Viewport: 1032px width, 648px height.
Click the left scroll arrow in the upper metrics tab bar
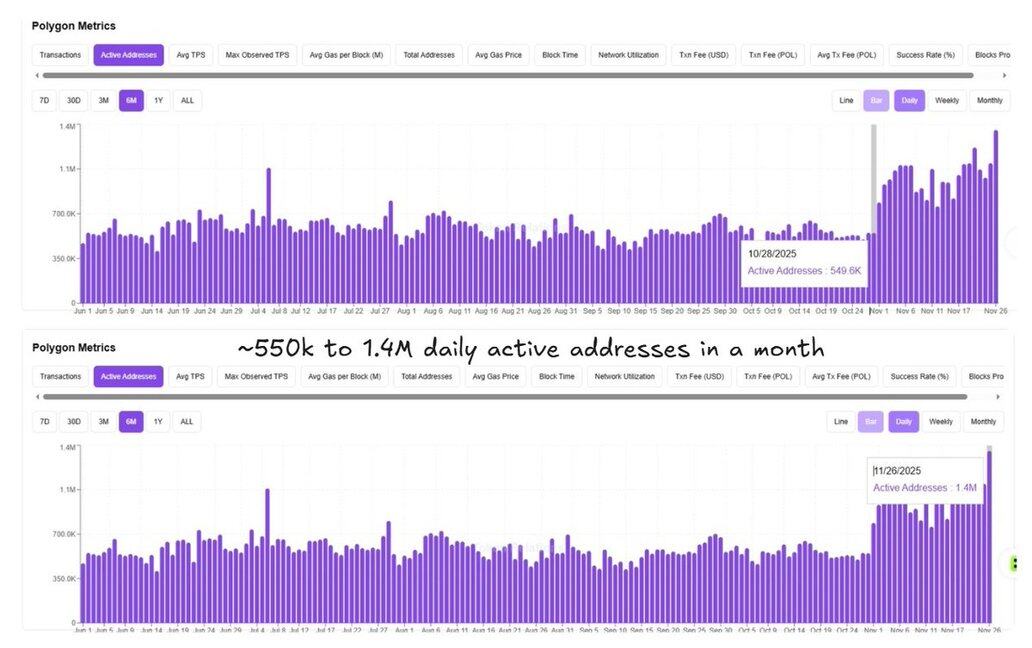37,75
